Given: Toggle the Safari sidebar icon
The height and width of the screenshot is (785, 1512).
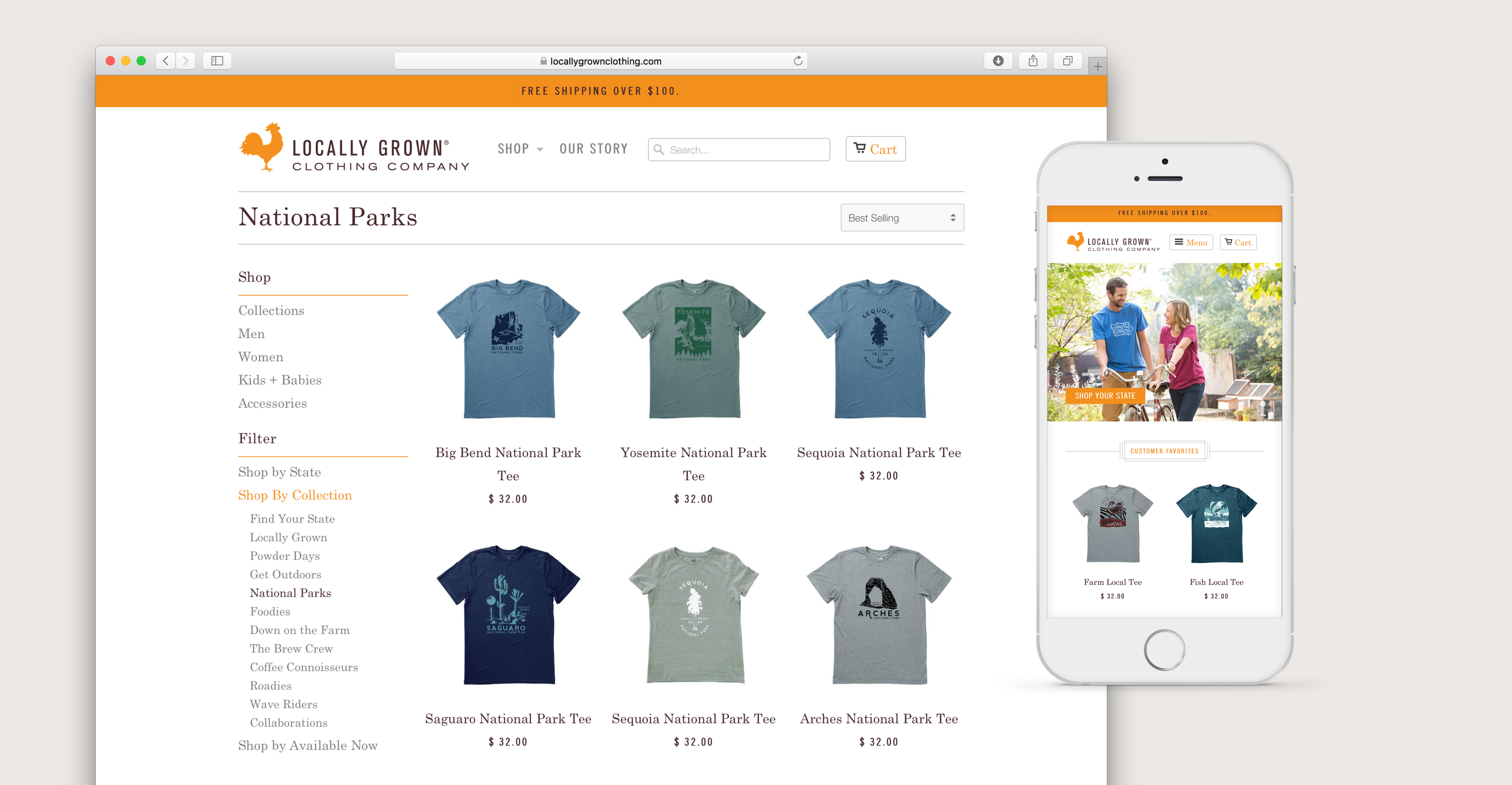Looking at the screenshot, I should (x=217, y=60).
